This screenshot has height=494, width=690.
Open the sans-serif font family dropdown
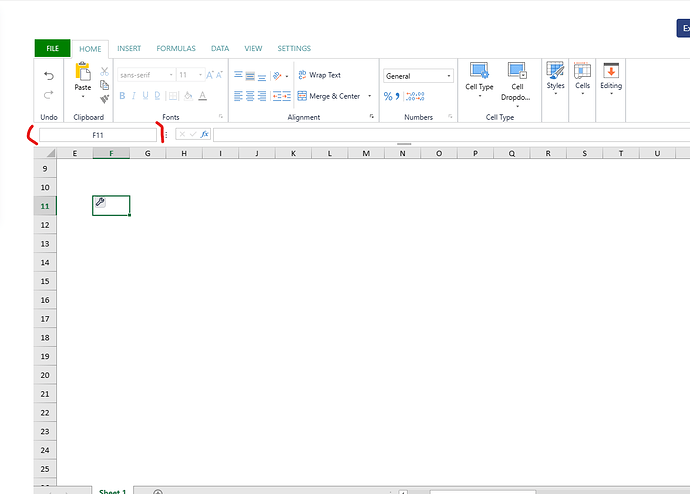point(146,75)
